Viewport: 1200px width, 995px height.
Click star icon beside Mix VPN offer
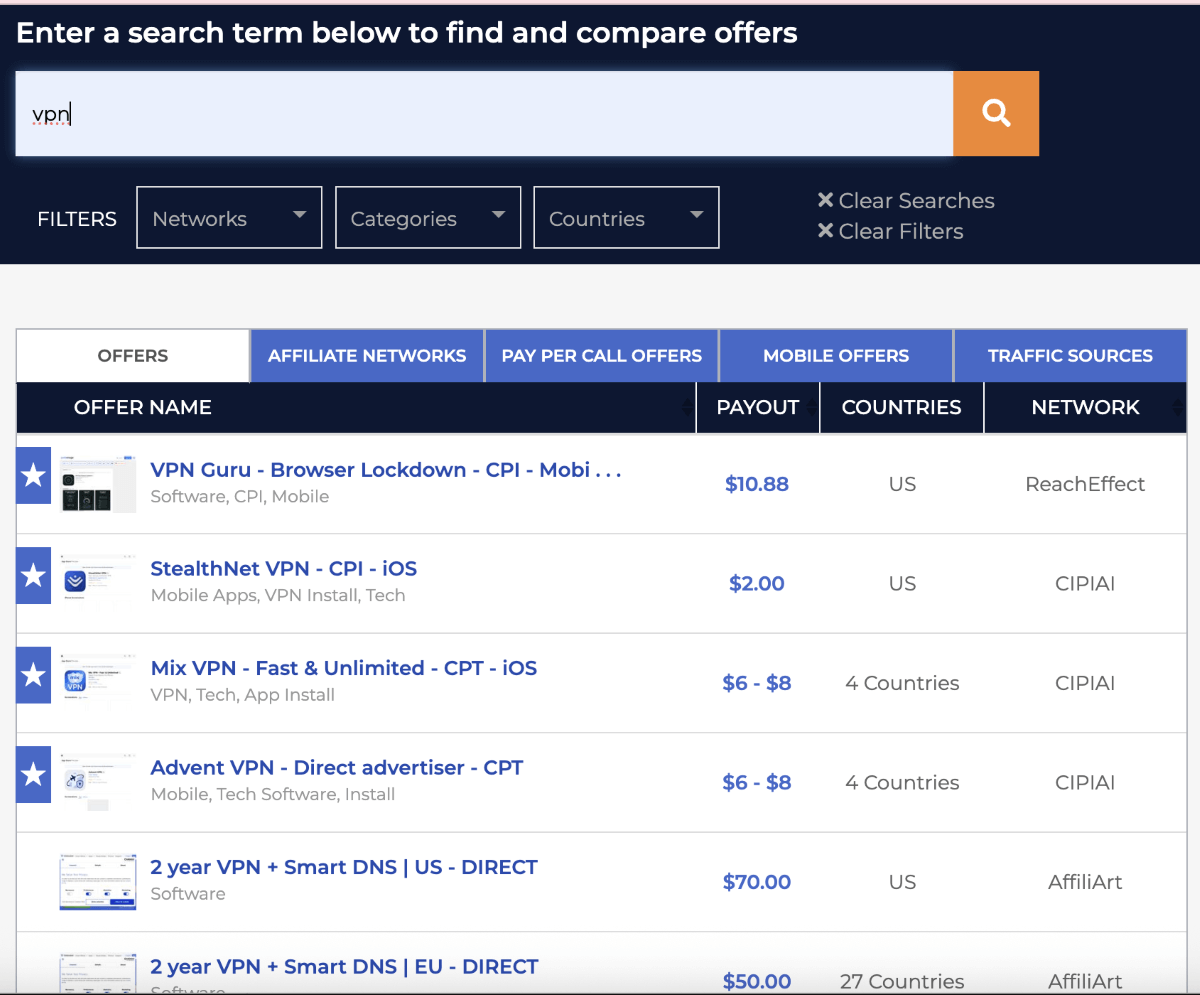point(33,675)
